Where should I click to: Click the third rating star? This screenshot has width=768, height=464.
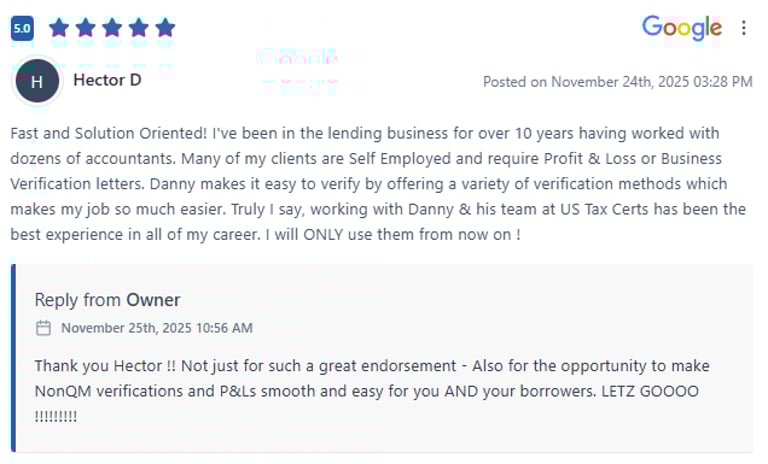click(x=112, y=27)
